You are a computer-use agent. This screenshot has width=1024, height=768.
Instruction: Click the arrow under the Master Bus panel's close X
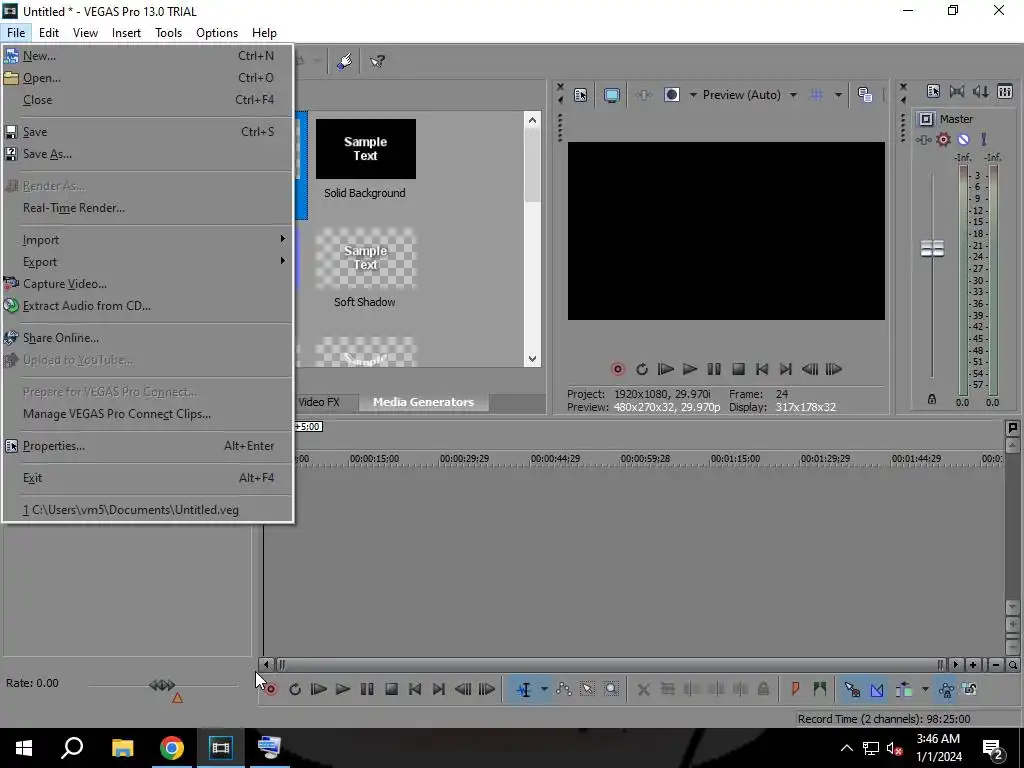[903, 100]
